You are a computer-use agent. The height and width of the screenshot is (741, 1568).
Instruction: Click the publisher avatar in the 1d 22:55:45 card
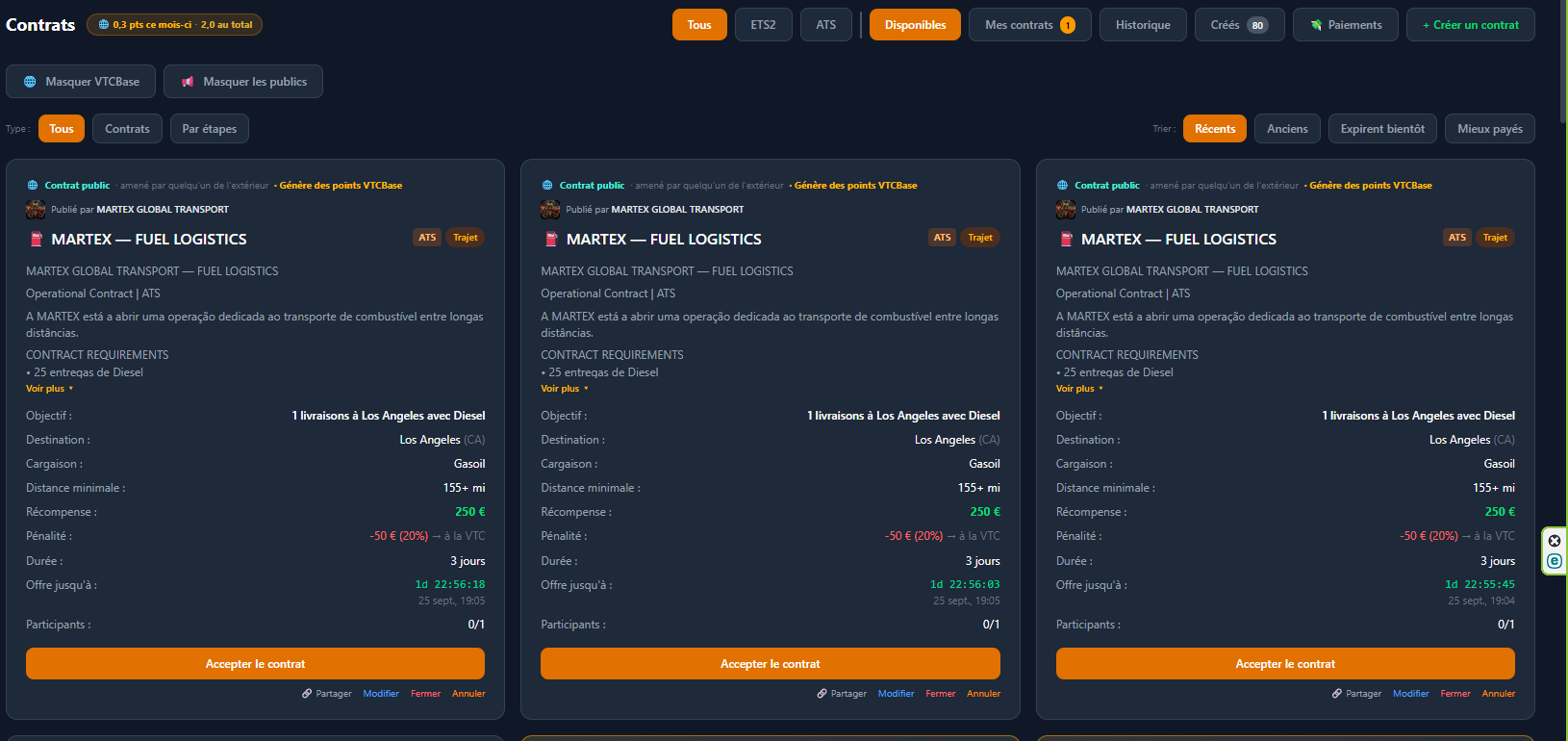point(1066,209)
